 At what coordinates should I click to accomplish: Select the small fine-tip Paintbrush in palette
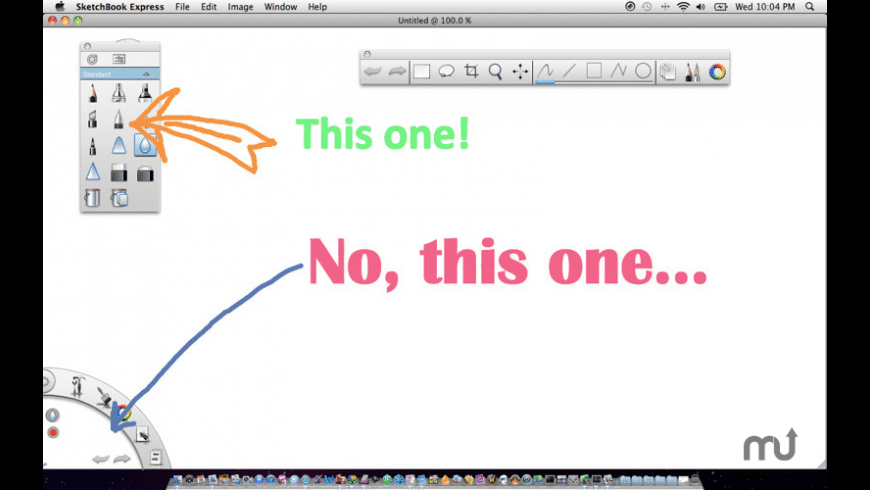93,146
